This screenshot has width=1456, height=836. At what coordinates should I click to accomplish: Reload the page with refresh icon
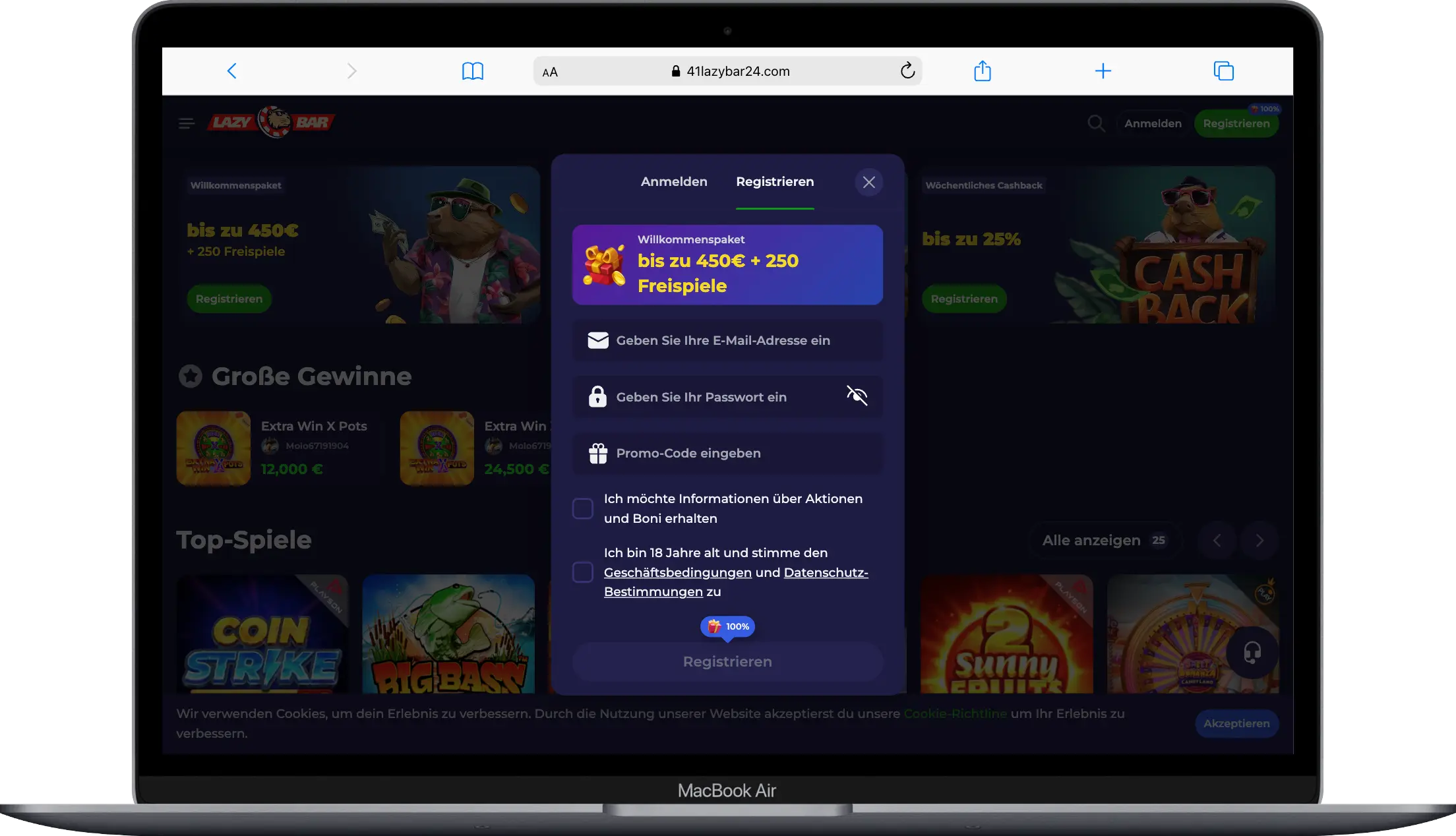click(907, 71)
